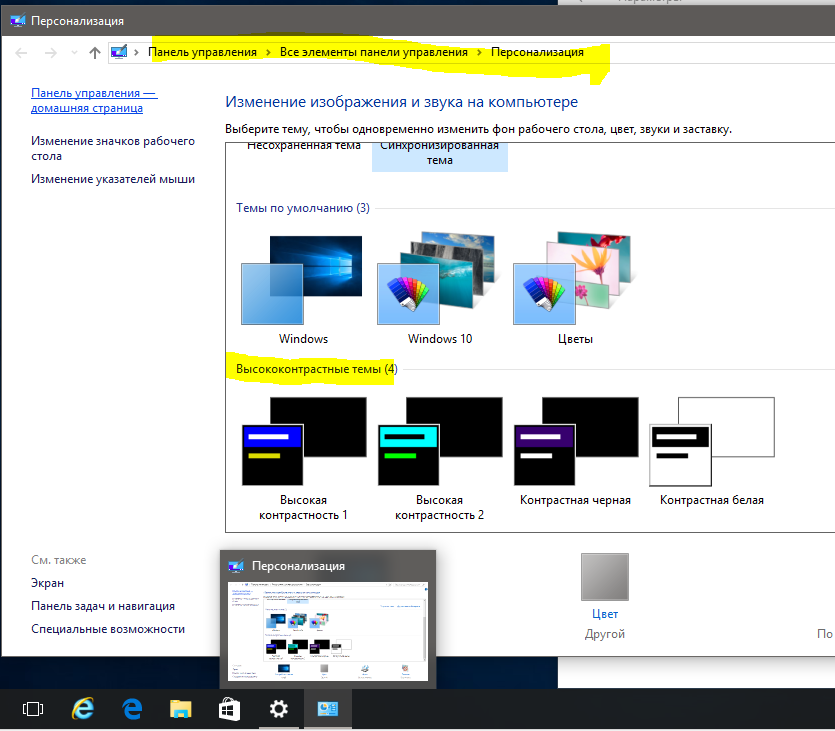Open Task View on the taskbar
The width and height of the screenshot is (835, 731).
(33, 709)
